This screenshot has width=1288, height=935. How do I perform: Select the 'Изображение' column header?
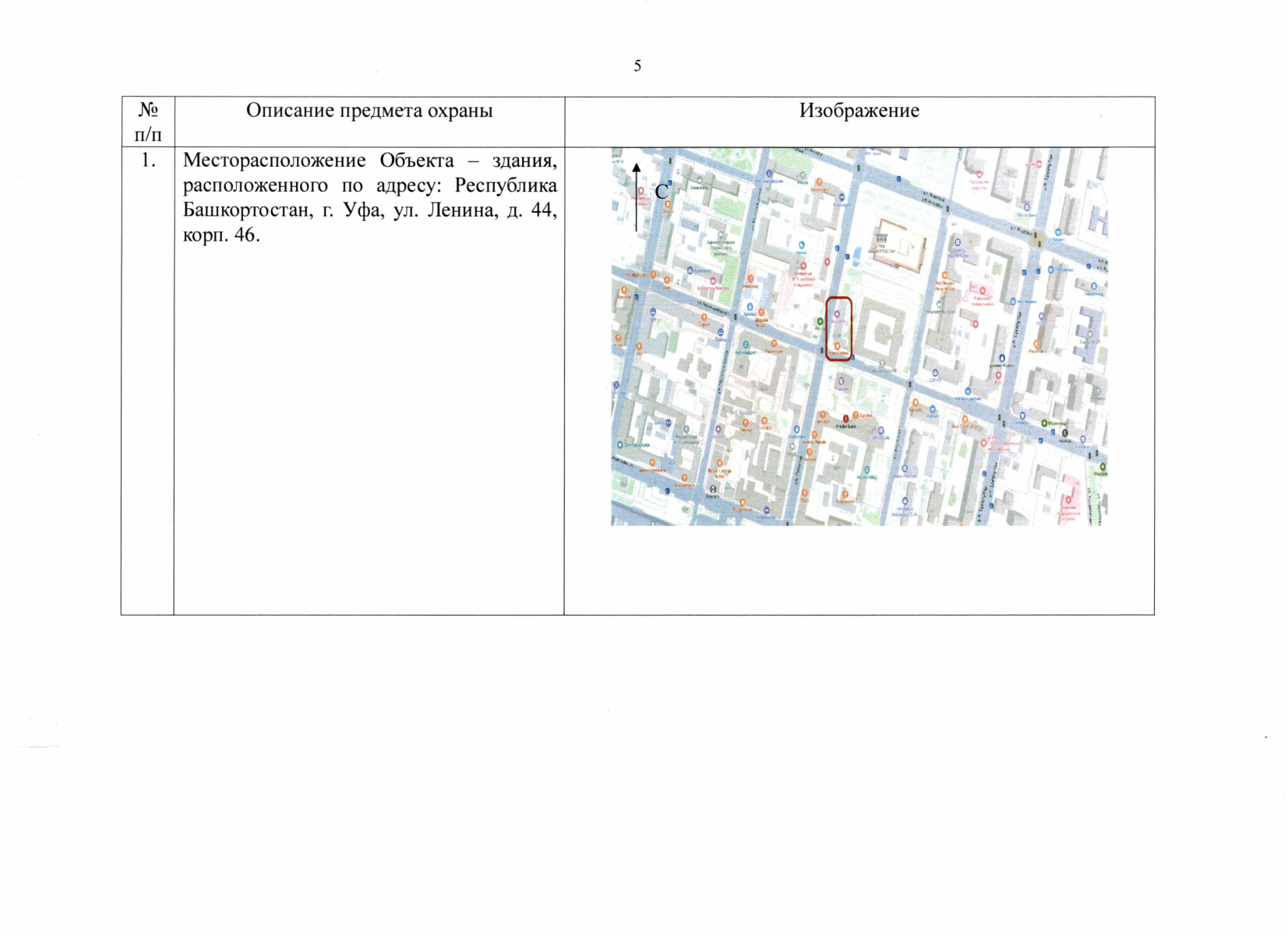[859, 111]
